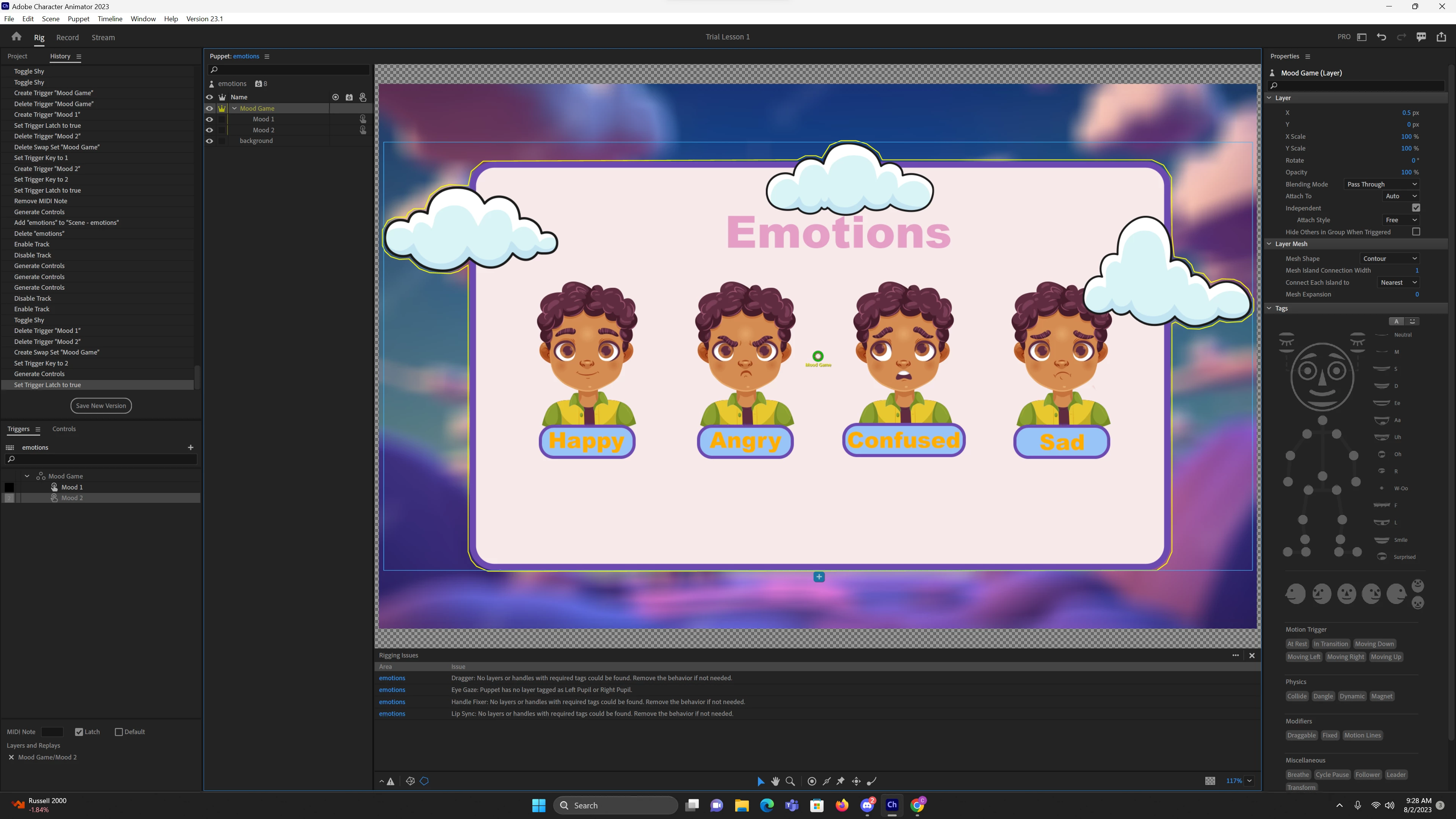Image resolution: width=1456 pixels, height=819 pixels.
Task: Hide the background layer eye
Action: click(209, 141)
